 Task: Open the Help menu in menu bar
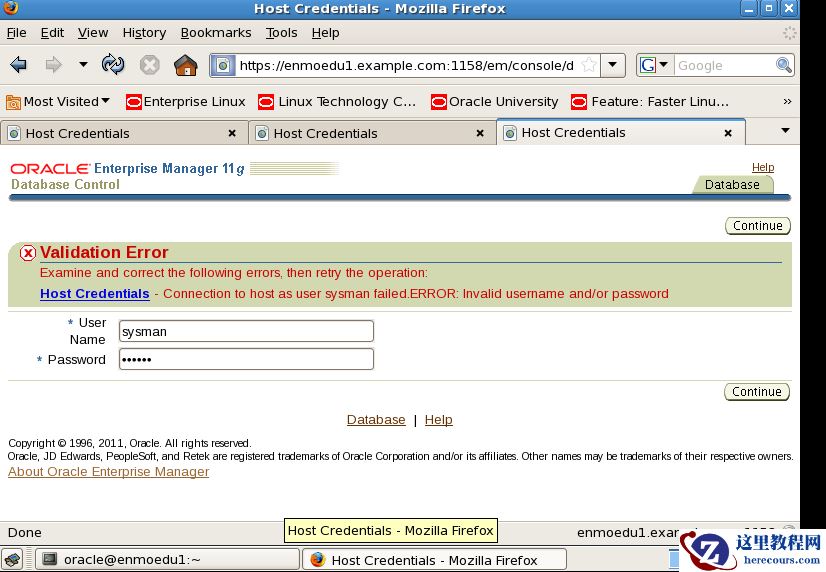325,33
